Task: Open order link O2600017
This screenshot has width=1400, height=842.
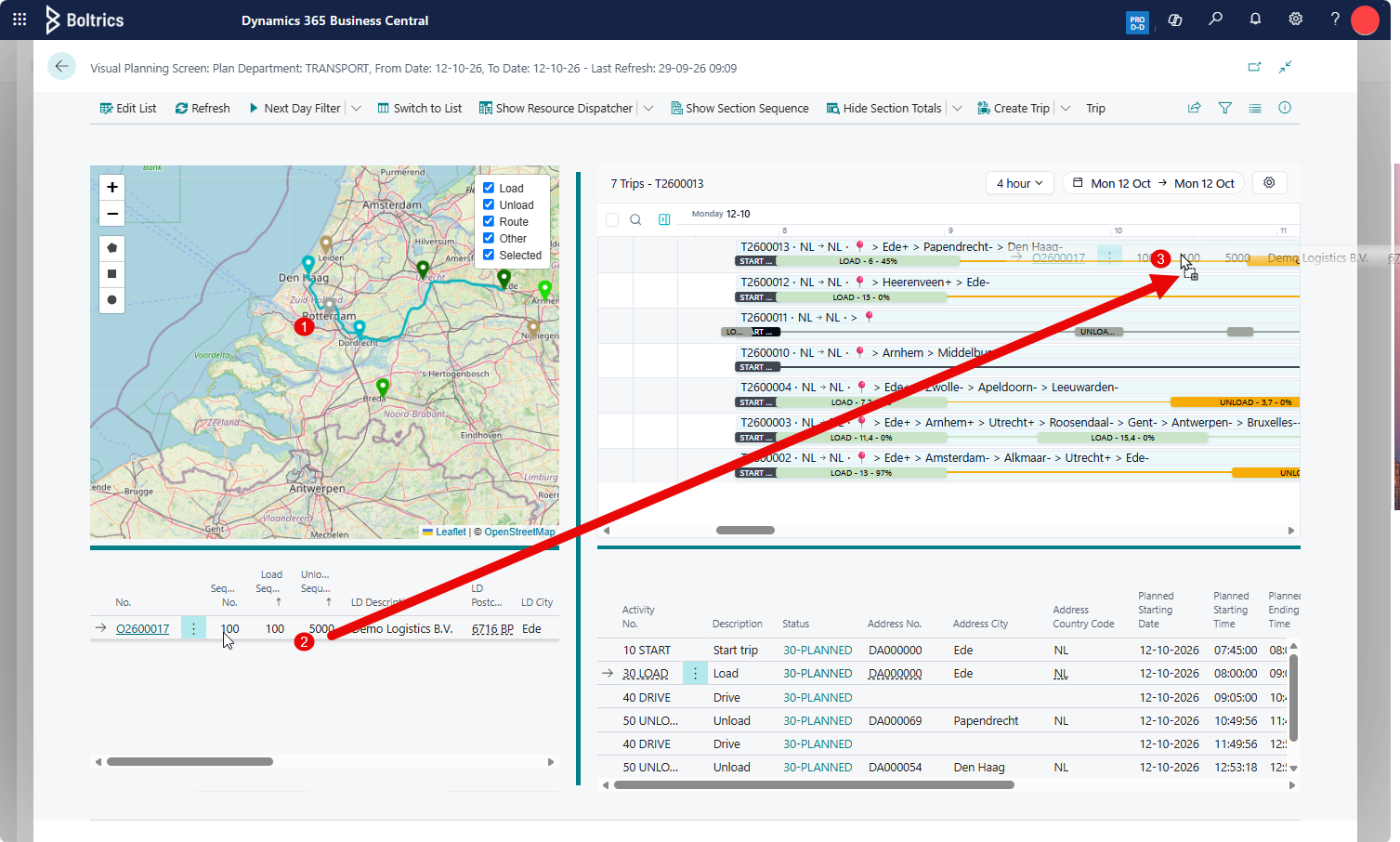Action: pyautogui.click(x=143, y=629)
